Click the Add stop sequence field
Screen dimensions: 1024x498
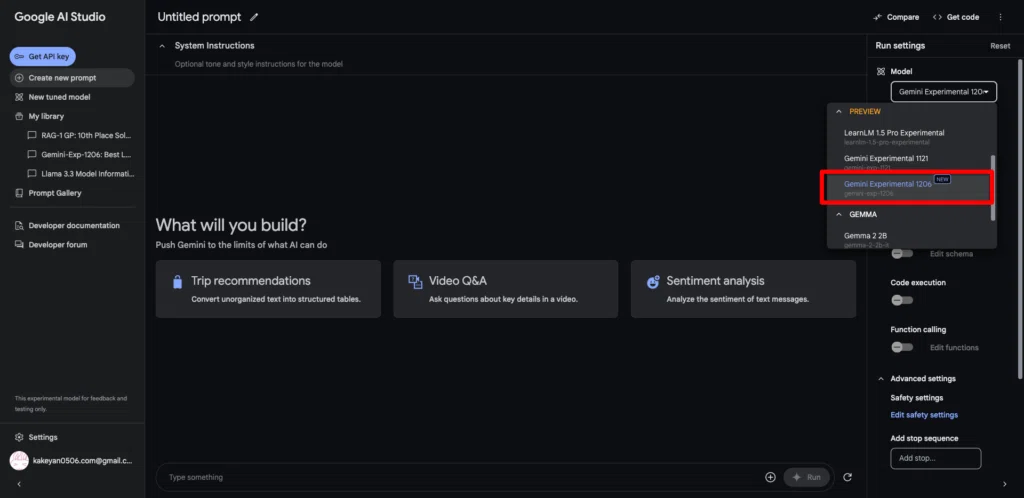[x=935, y=458]
